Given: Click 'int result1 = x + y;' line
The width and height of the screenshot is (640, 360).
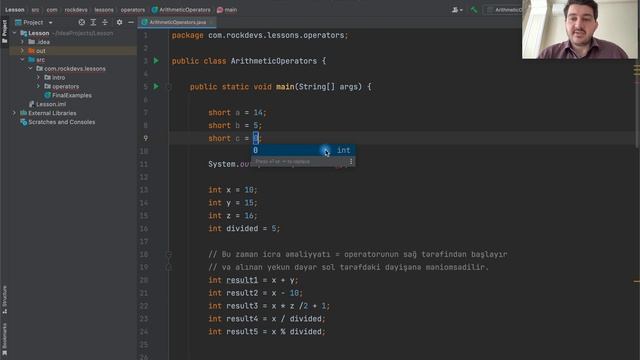Looking at the screenshot, I should [253, 280].
